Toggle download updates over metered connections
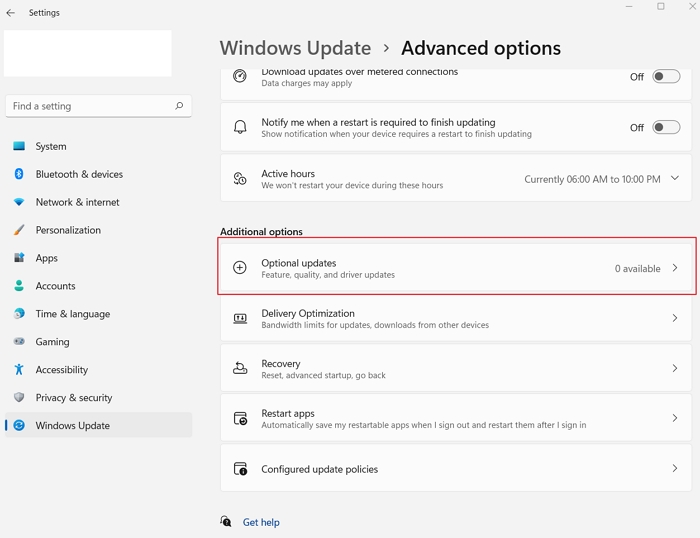This screenshot has width=700, height=538. (666, 76)
